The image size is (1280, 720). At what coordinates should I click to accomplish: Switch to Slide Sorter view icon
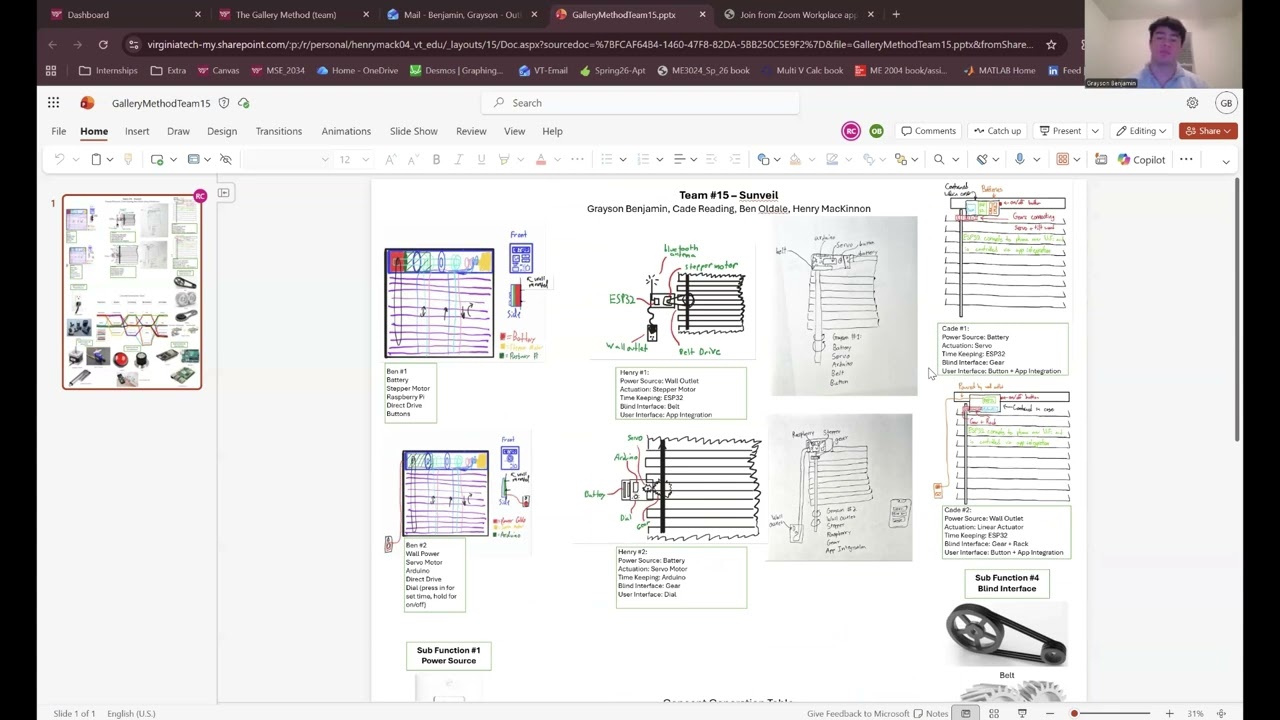pos(994,713)
